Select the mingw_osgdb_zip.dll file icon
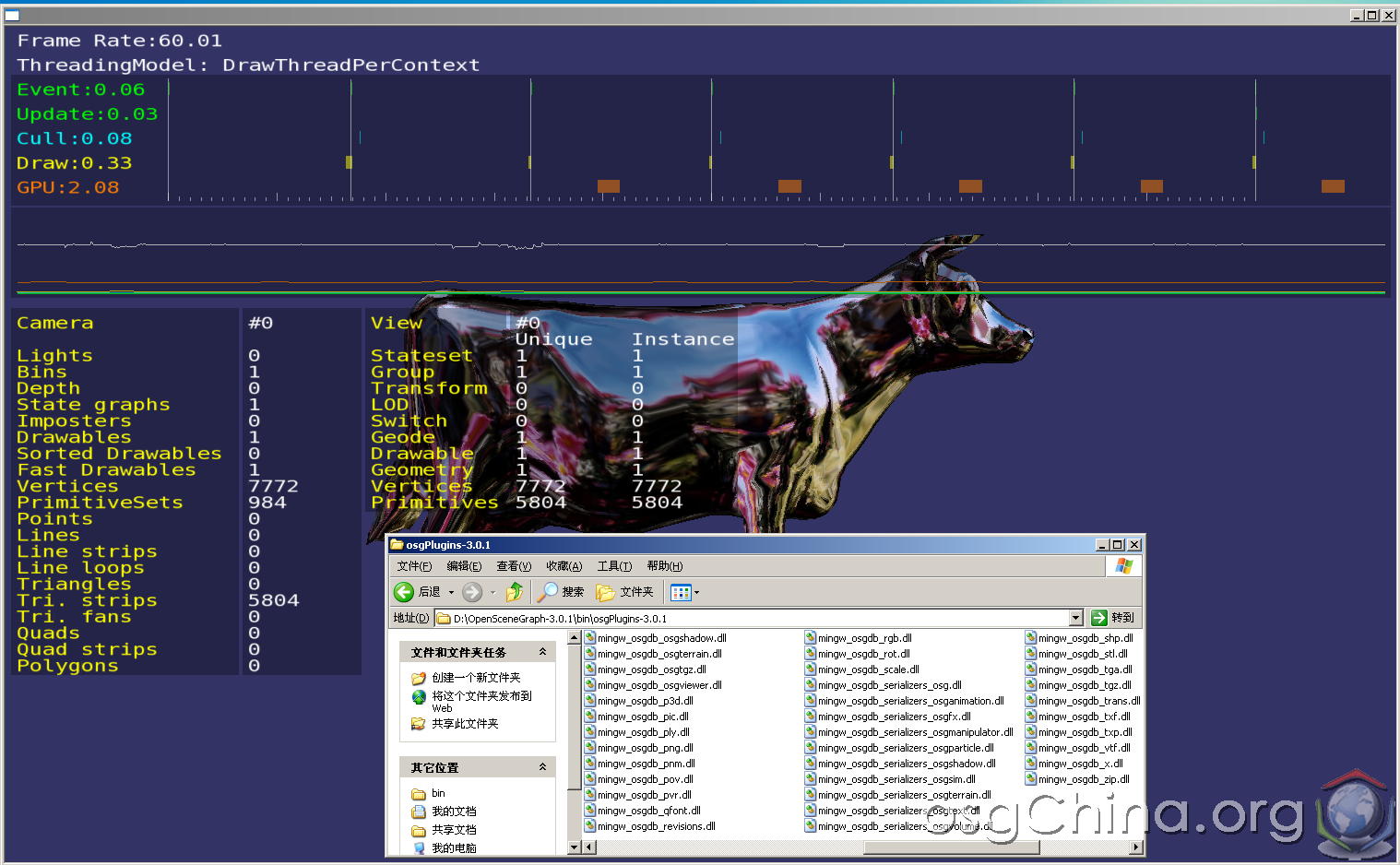1400x865 pixels. (x=1031, y=779)
